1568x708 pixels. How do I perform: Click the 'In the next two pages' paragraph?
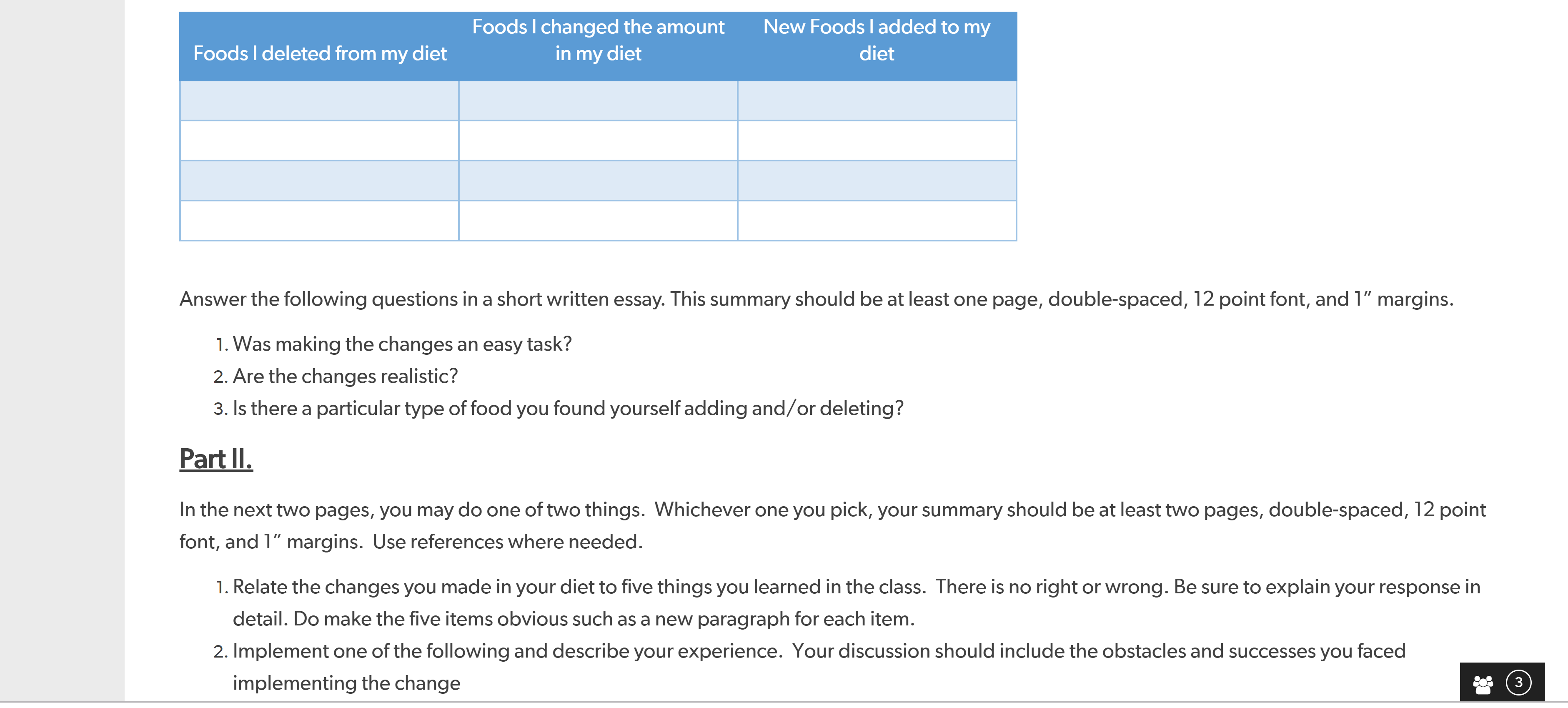(832, 526)
